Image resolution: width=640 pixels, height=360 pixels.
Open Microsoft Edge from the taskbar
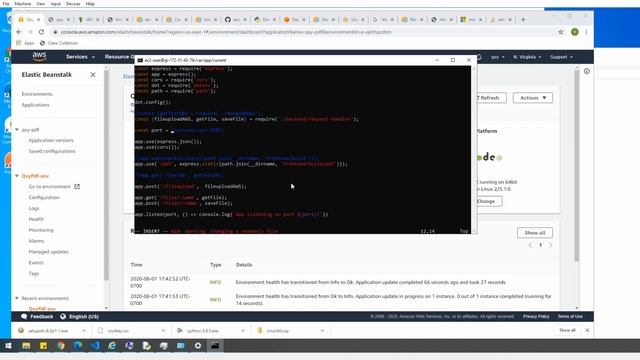pos(78,346)
